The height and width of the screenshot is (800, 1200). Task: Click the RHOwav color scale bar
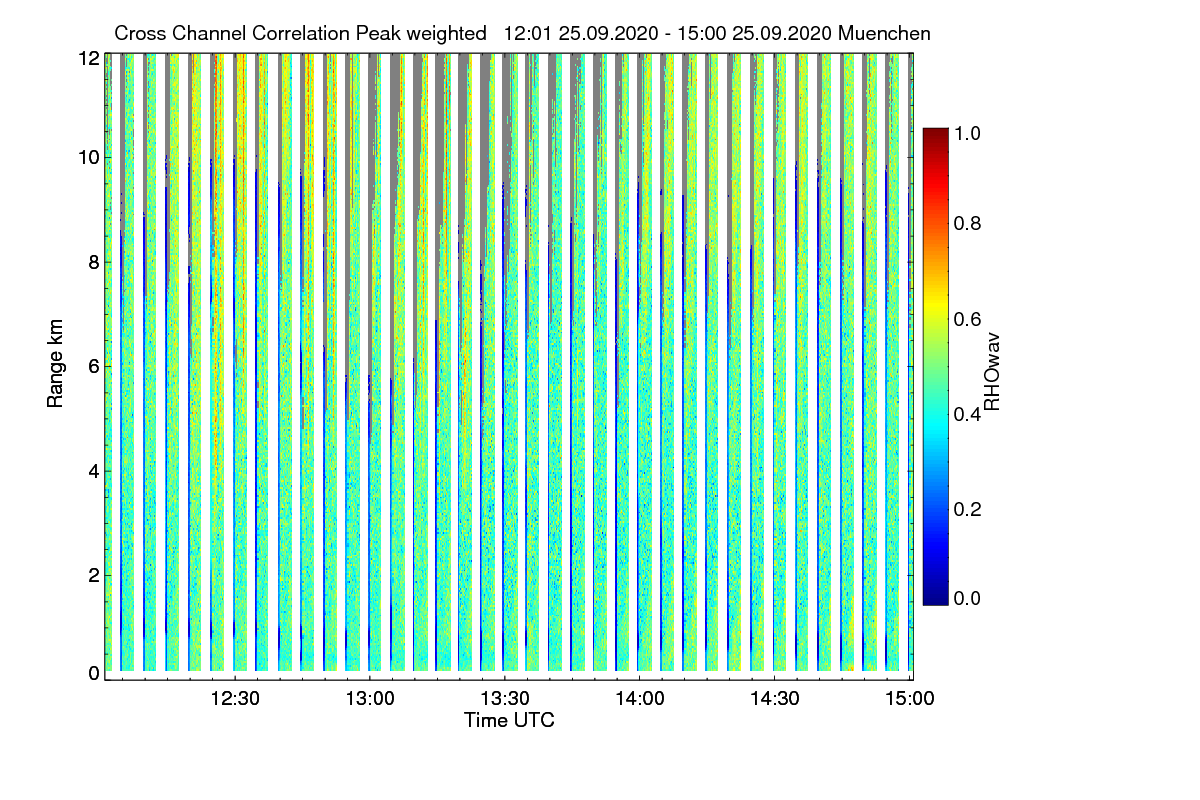tap(934, 366)
